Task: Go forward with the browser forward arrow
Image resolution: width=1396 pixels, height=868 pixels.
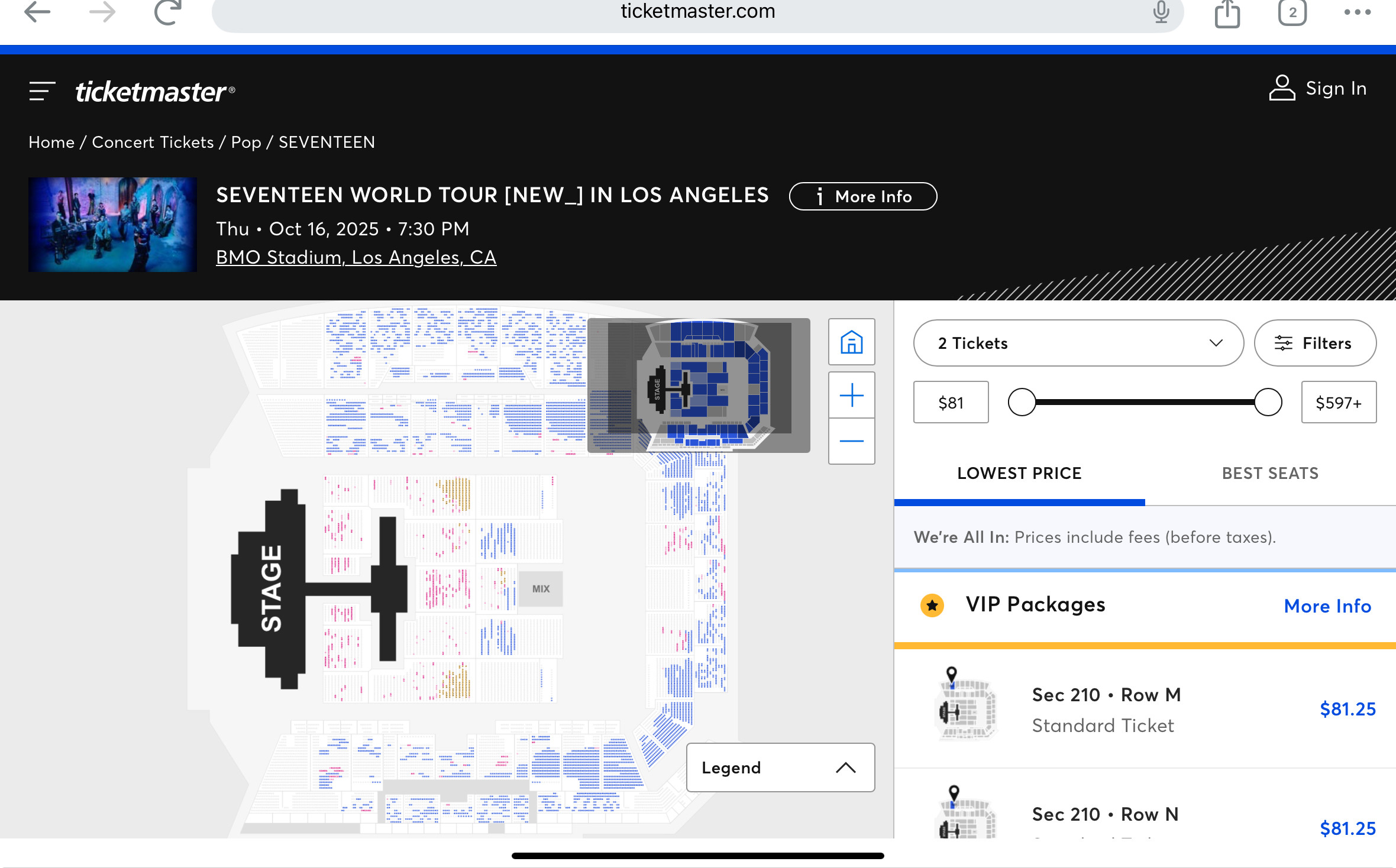Action: pyautogui.click(x=102, y=12)
